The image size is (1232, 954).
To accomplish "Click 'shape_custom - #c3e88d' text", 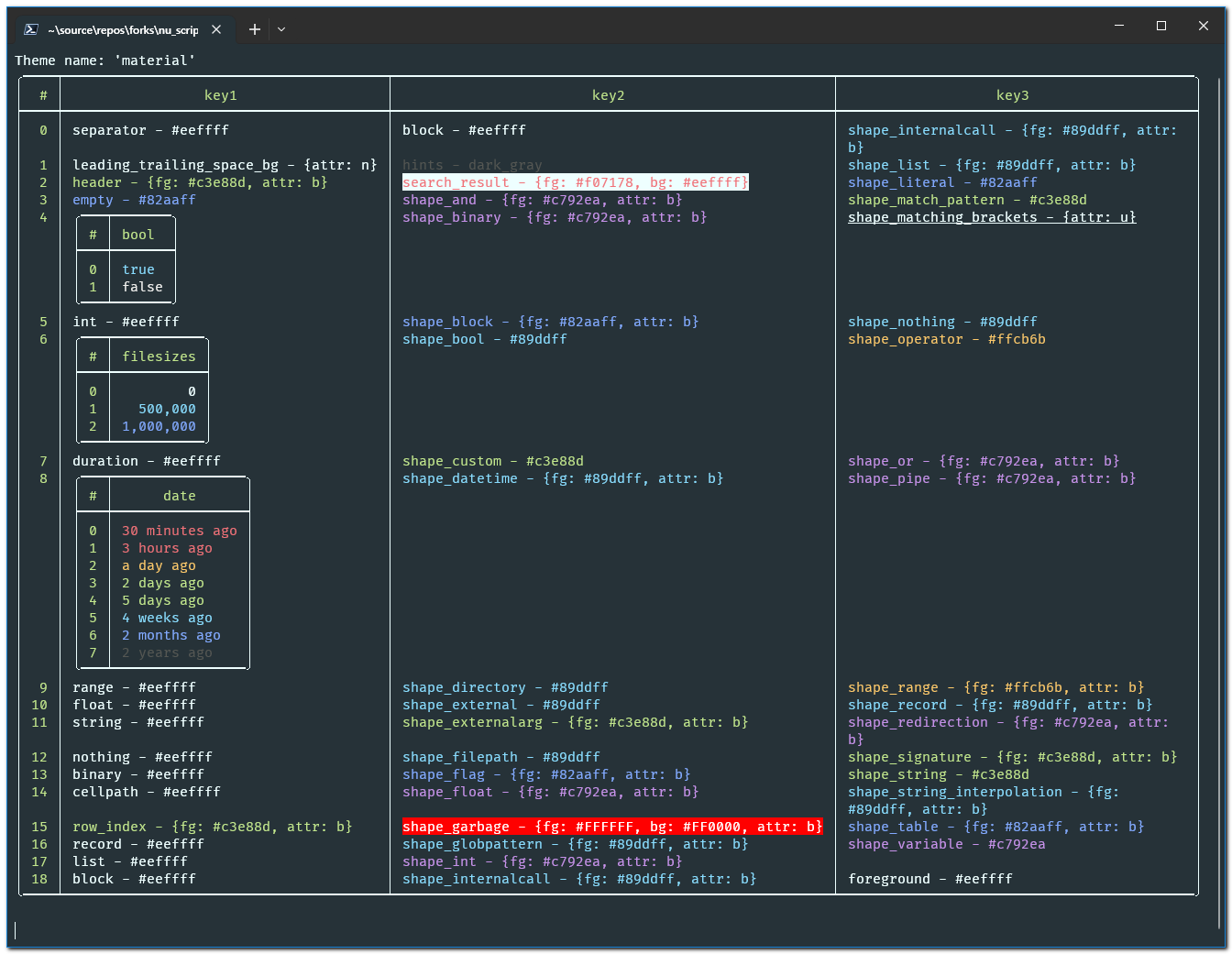I will click(x=493, y=461).
